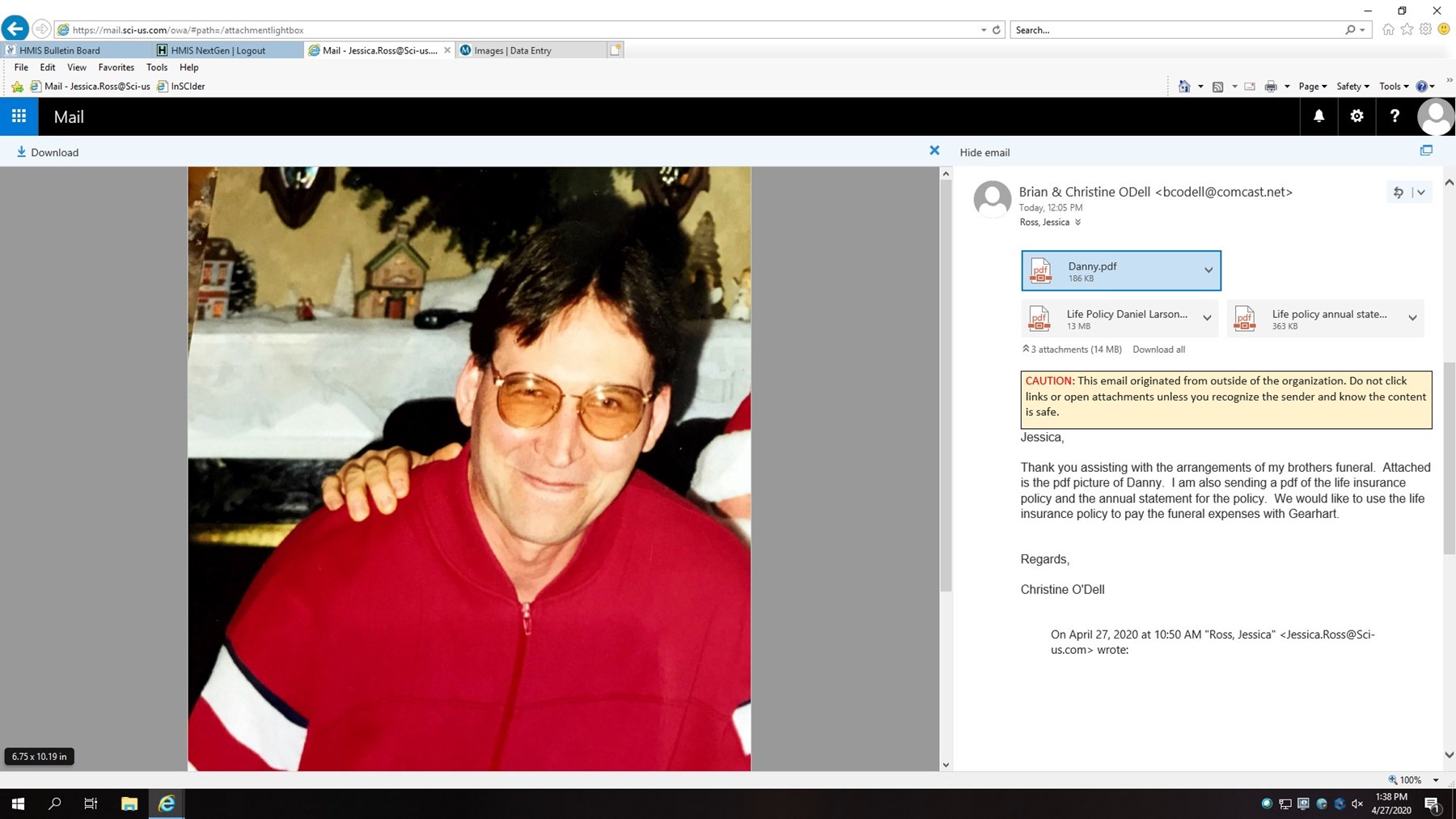Click the sender's avatar picture
This screenshot has height=819, width=1456.
coord(993,199)
